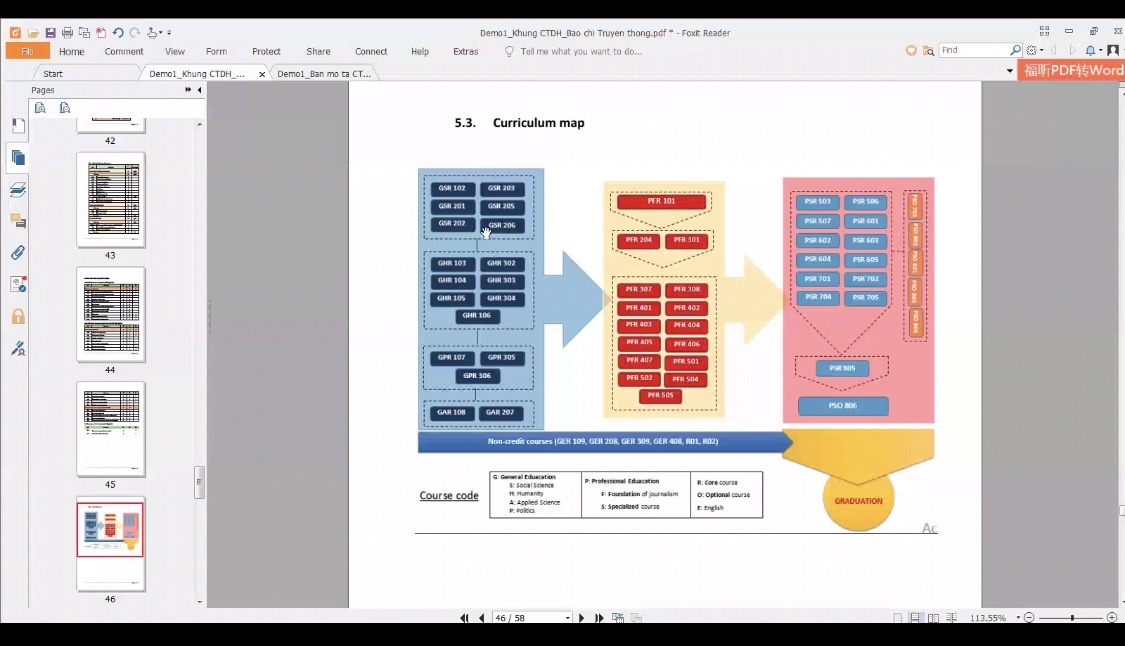This screenshot has height=646, width=1125.
Task: Reduce page thumbnails in Pages panel
Action: [65, 108]
